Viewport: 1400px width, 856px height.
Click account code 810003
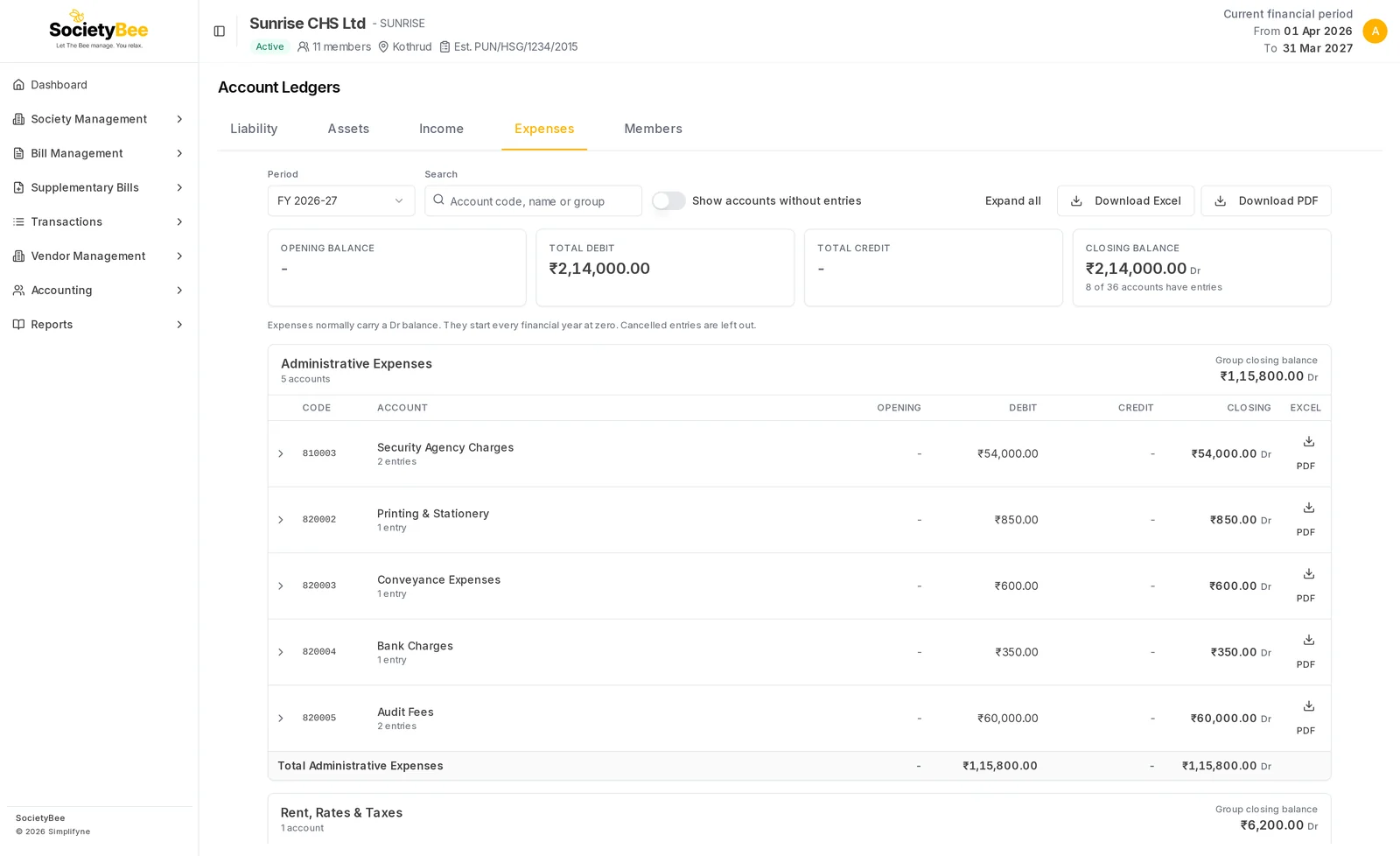tap(319, 453)
